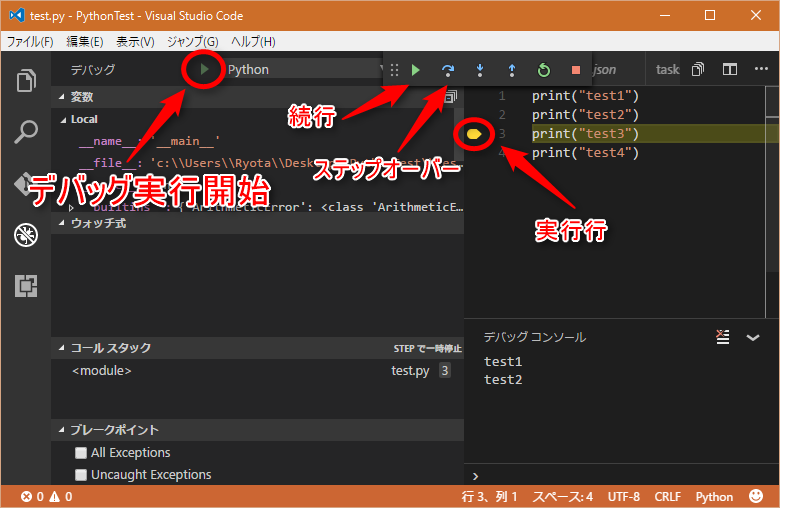The width and height of the screenshot is (802, 508).
Task: Click the Step Over debug button
Action: [448, 70]
